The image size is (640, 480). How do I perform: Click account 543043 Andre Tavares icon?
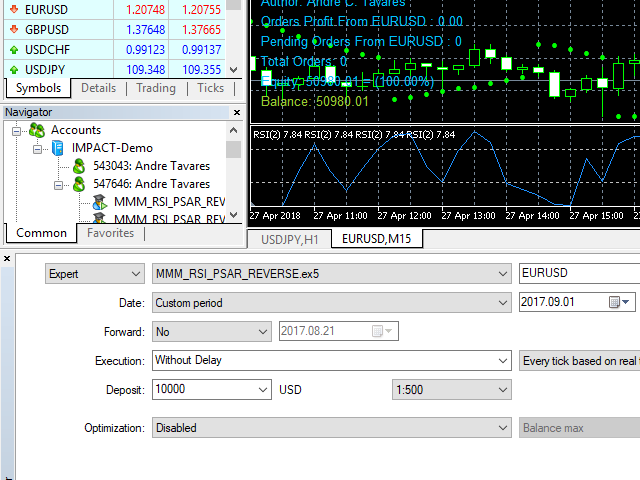pyautogui.click(x=79, y=166)
